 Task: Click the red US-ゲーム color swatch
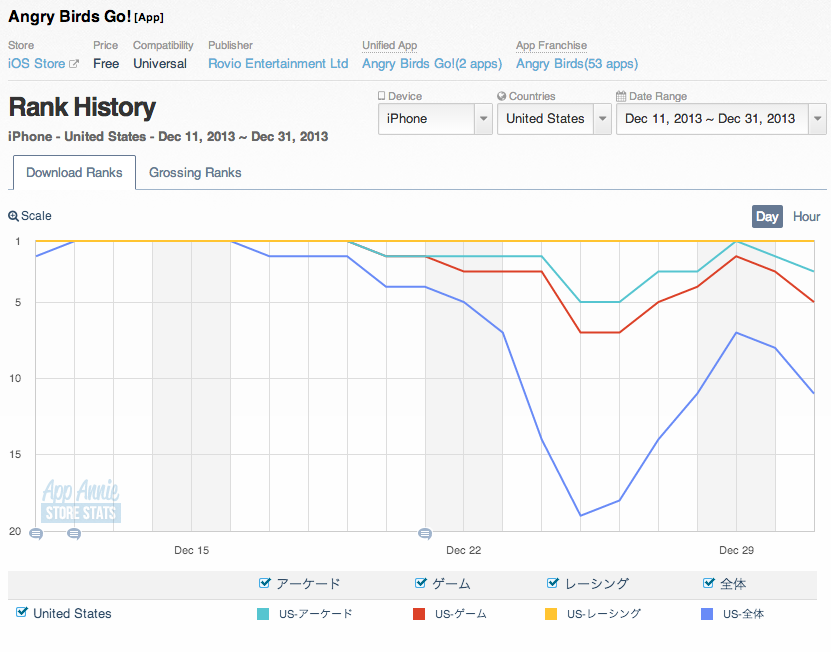tap(419, 614)
